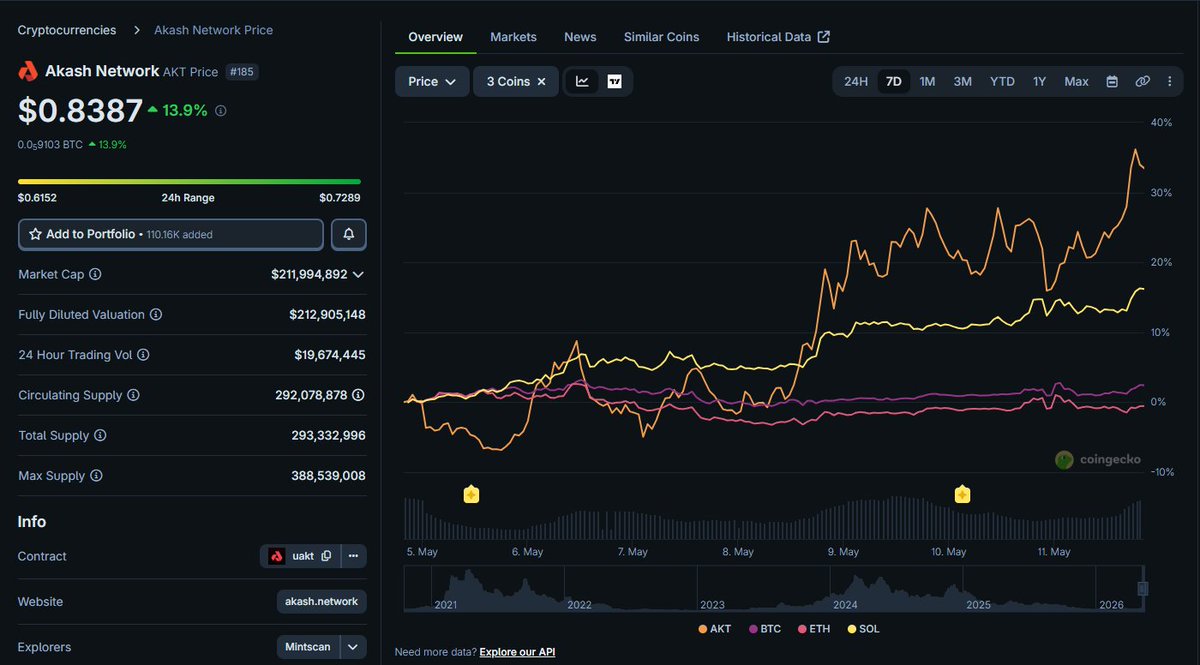The width and height of the screenshot is (1200, 665).
Task: Copy chart link icon
Action: pos(1142,81)
